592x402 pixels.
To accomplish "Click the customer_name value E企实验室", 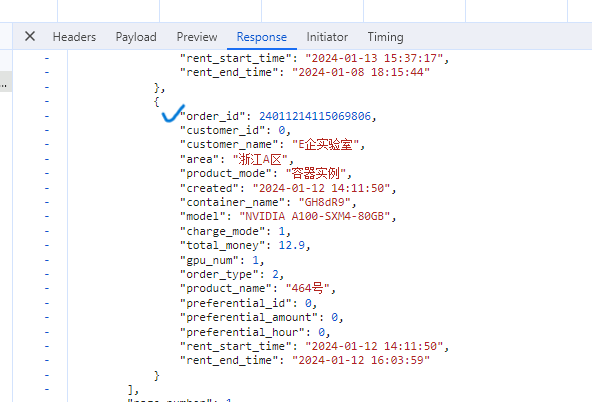I will point(326,145).
